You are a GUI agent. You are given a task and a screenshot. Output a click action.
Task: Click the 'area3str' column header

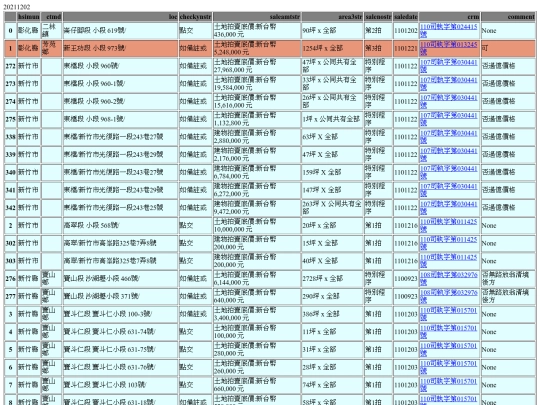[332, 17]
